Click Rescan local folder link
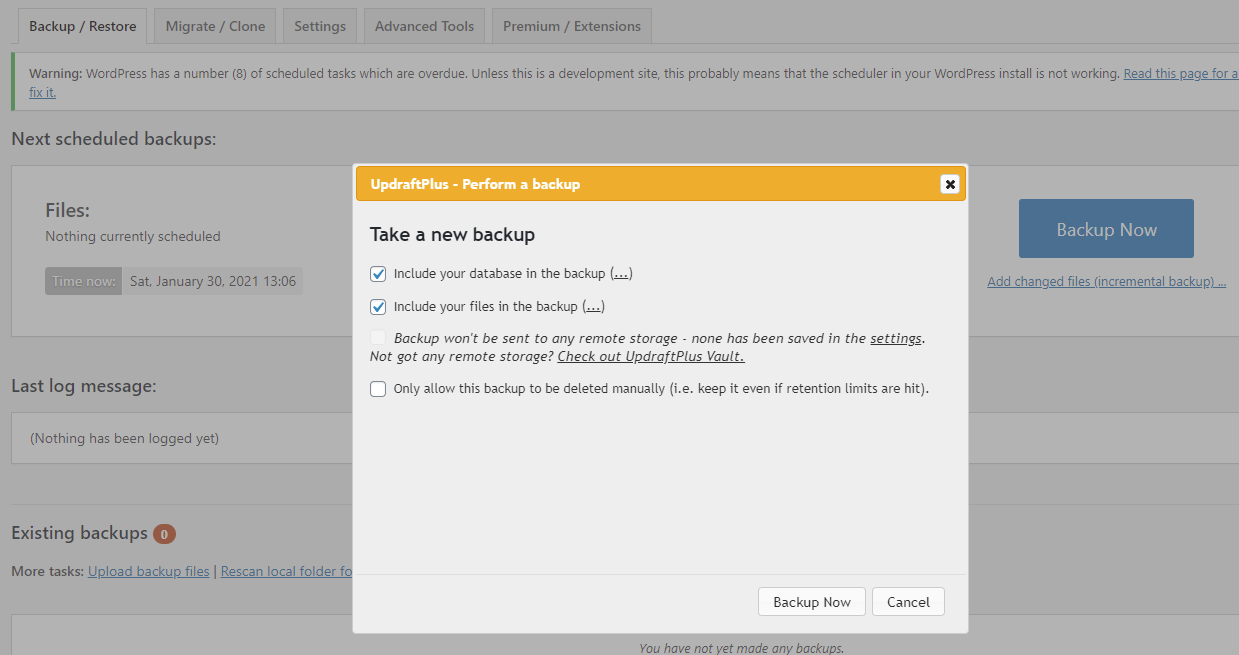Viewport: 1239px width, 655px height. [x=286, y=572]
